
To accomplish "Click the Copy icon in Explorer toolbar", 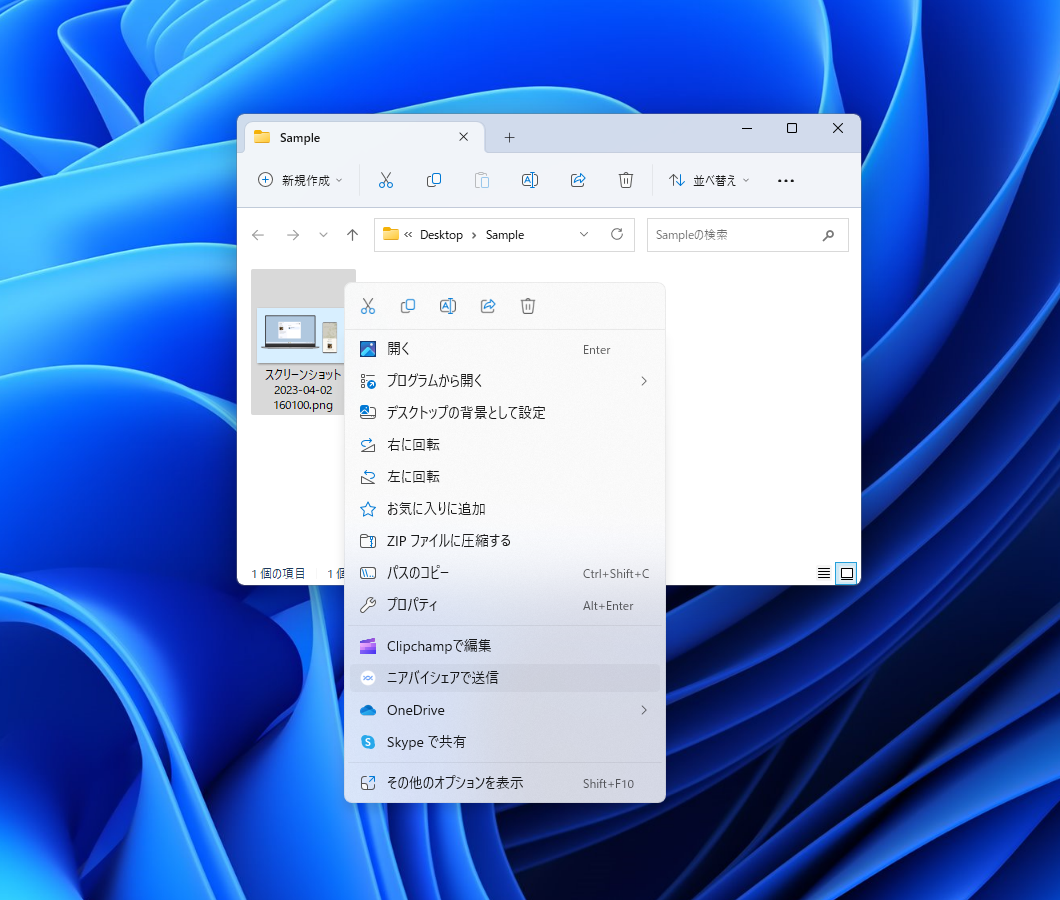I will 434,180.
